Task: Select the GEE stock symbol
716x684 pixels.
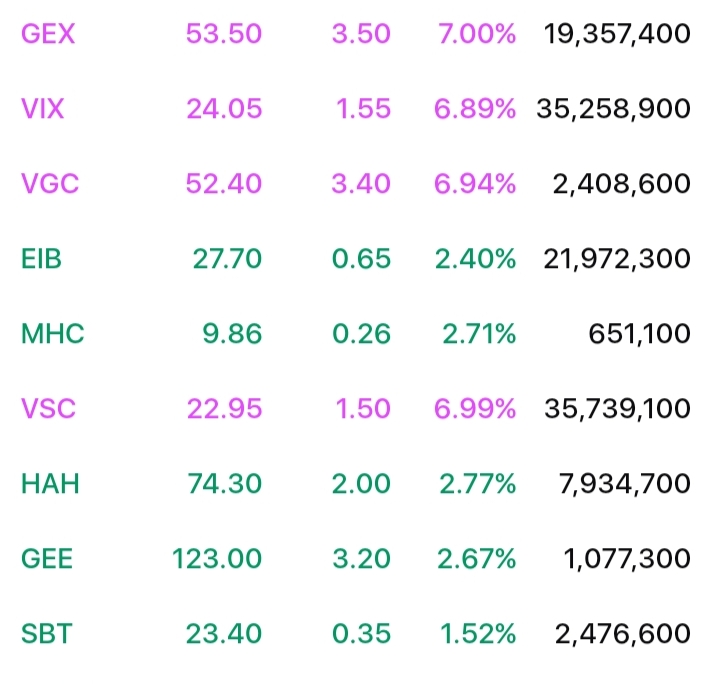Action: coord(48,558)
